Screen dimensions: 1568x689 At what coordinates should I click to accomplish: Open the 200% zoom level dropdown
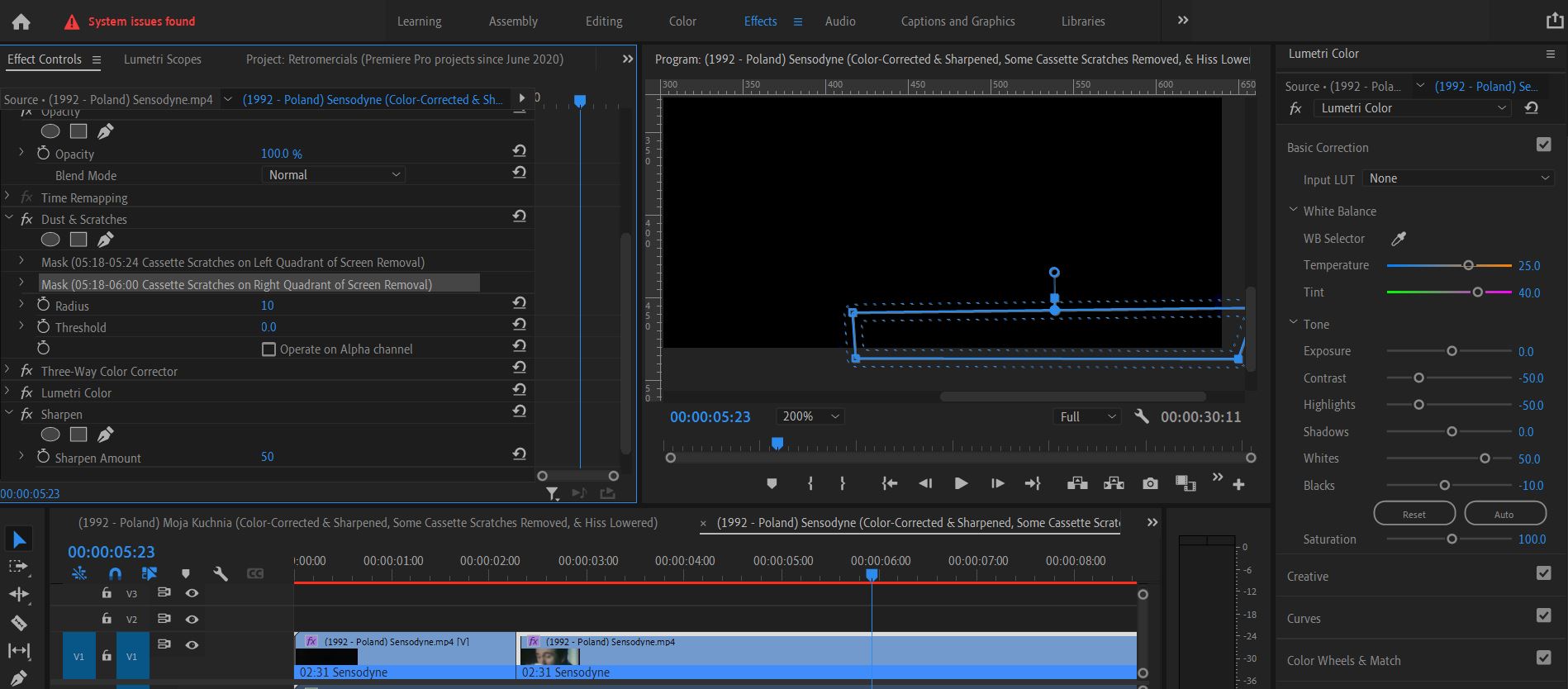tap(810, 416)
